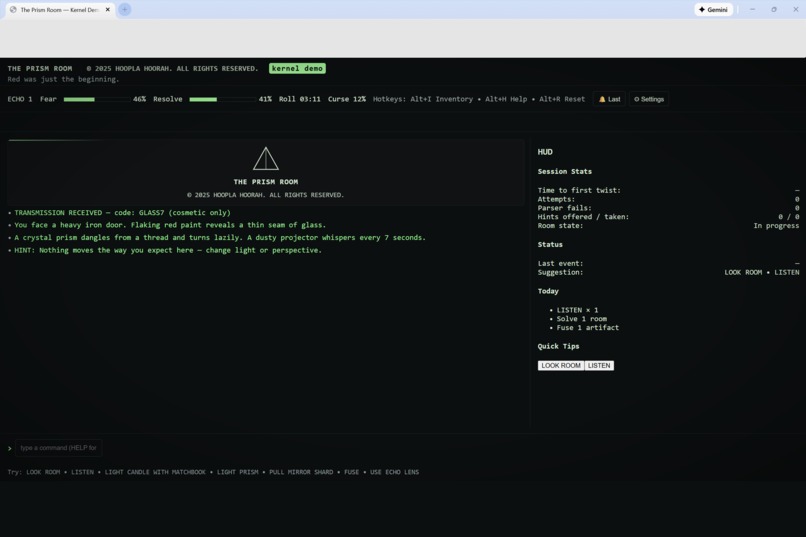Screen dimensions: 806x537
Task: Click the 'A crystal prism dangles' line
Action: click(220, 237)
